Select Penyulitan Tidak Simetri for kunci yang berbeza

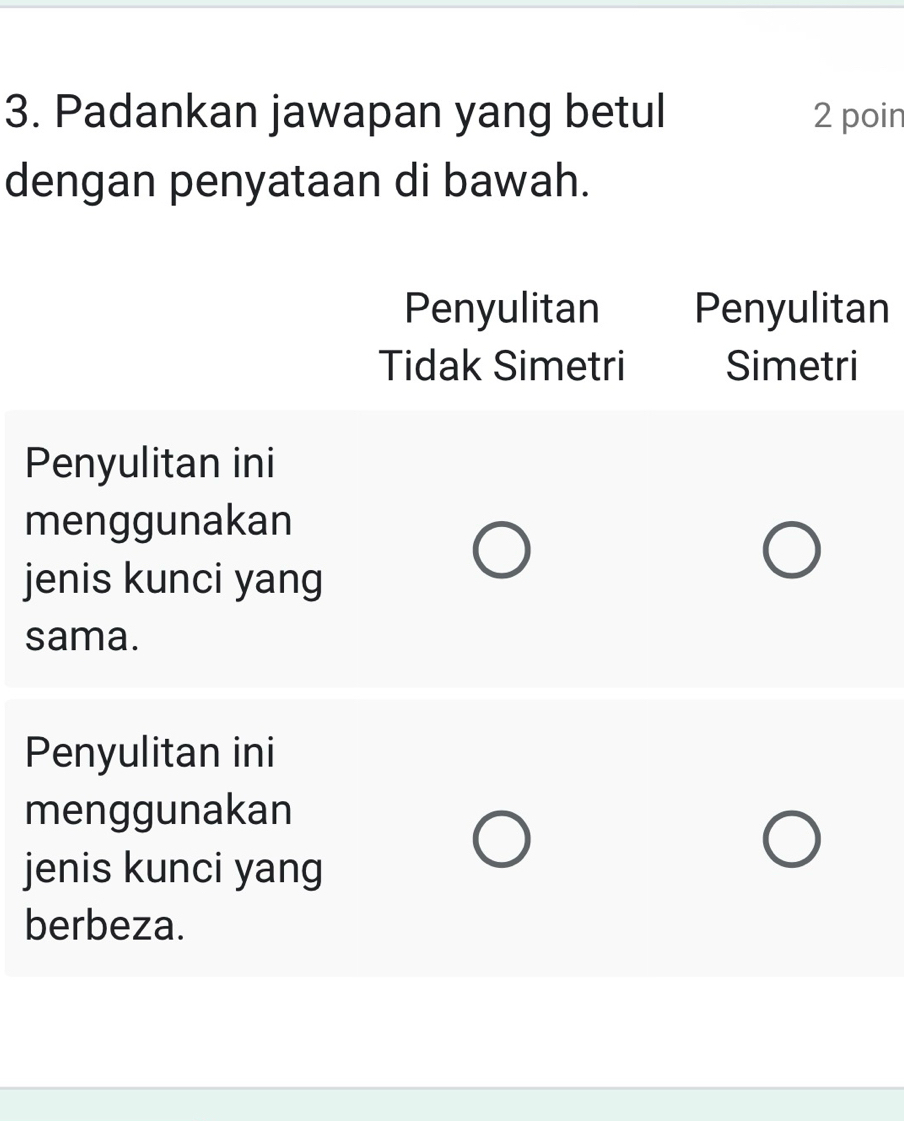tap(501, 838)
